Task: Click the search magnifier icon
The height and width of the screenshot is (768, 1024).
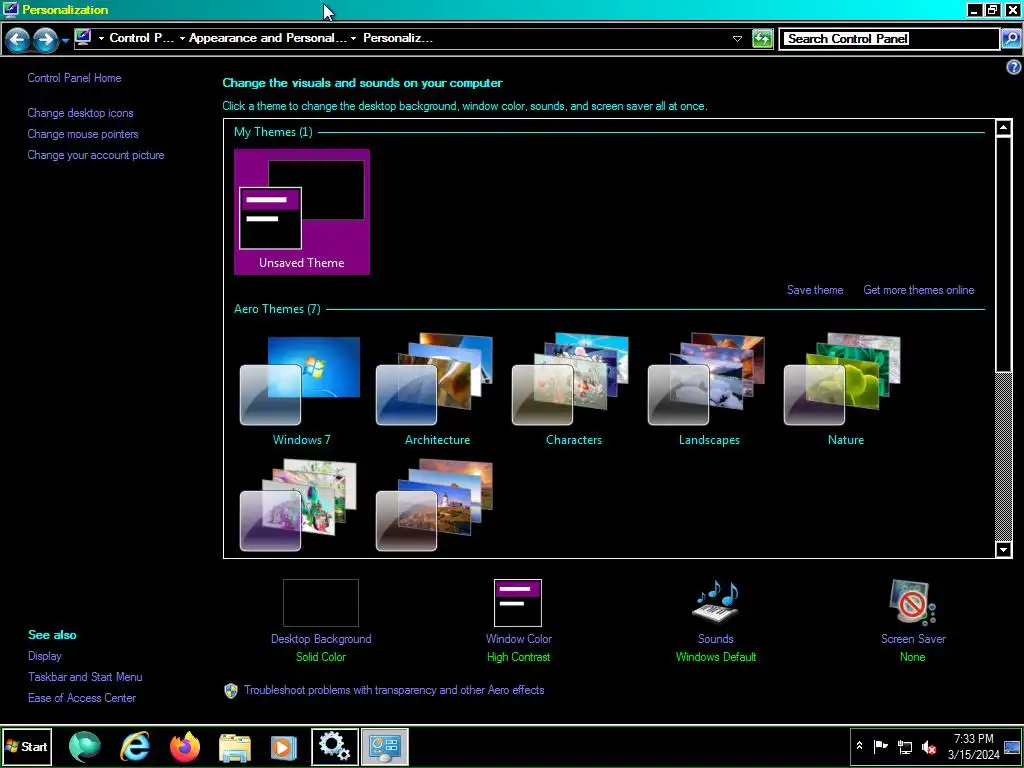Action: pyautogui.click(x=1010, y=39)
